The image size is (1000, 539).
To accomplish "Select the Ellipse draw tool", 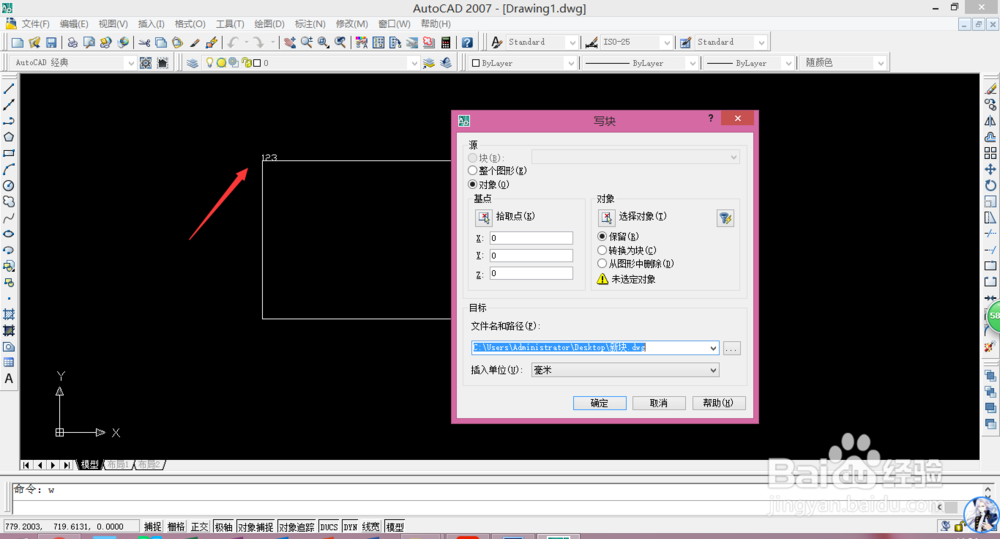I will point(9,234).
